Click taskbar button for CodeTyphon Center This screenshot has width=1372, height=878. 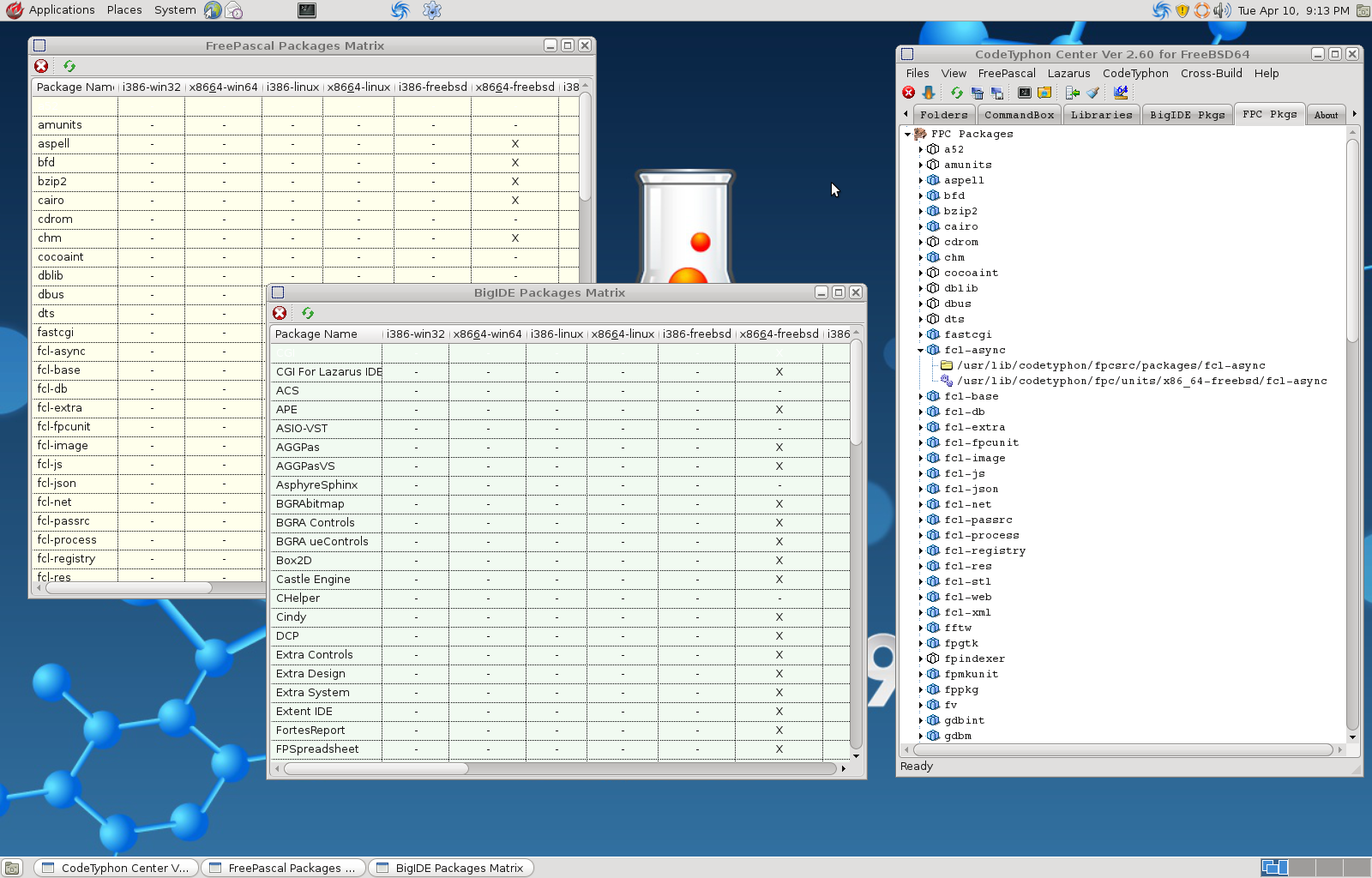click(117, 868)
